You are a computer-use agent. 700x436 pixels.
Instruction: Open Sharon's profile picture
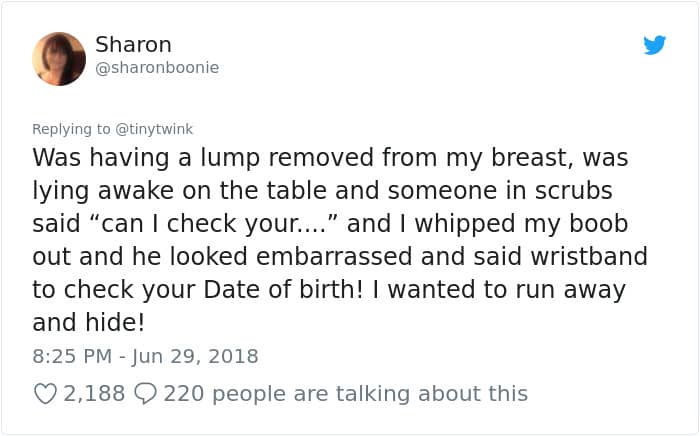[x=59, y=59]
